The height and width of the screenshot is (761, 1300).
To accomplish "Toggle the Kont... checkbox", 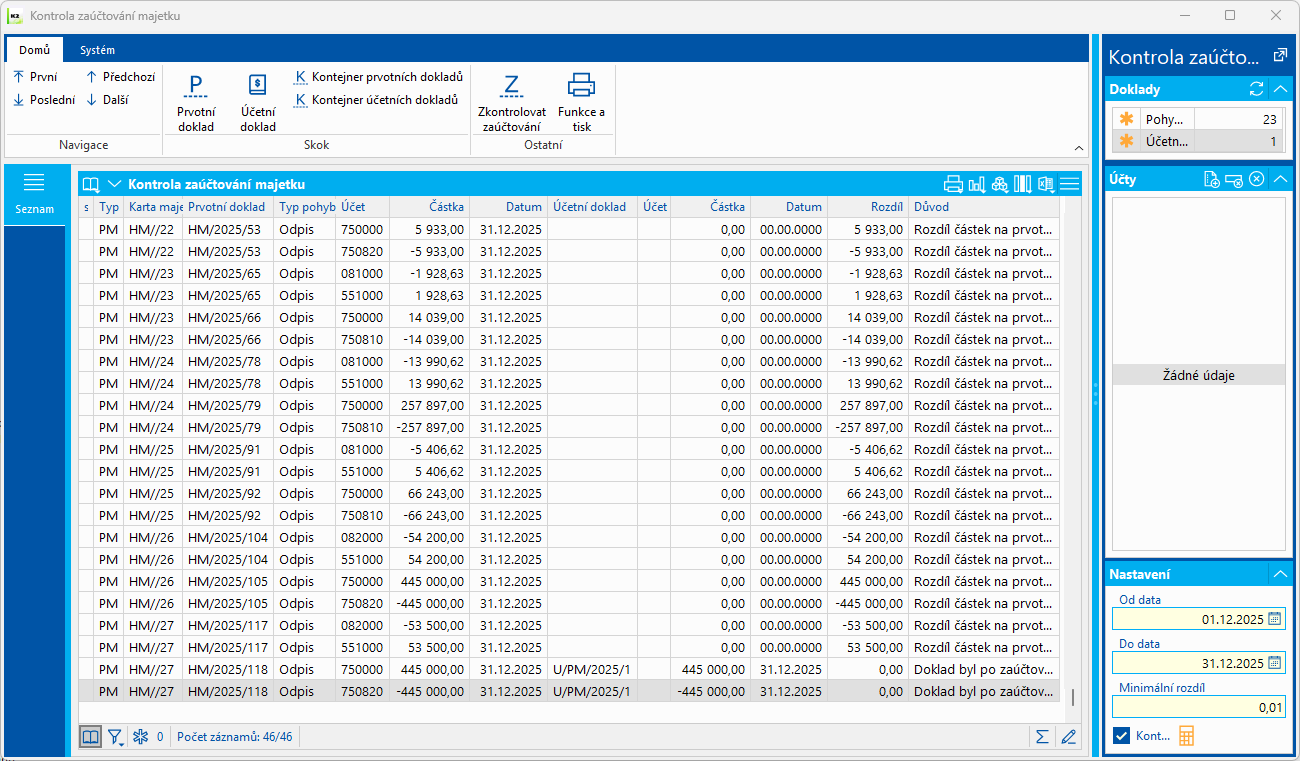I will pyautogui.click(x=1122, y=736).
